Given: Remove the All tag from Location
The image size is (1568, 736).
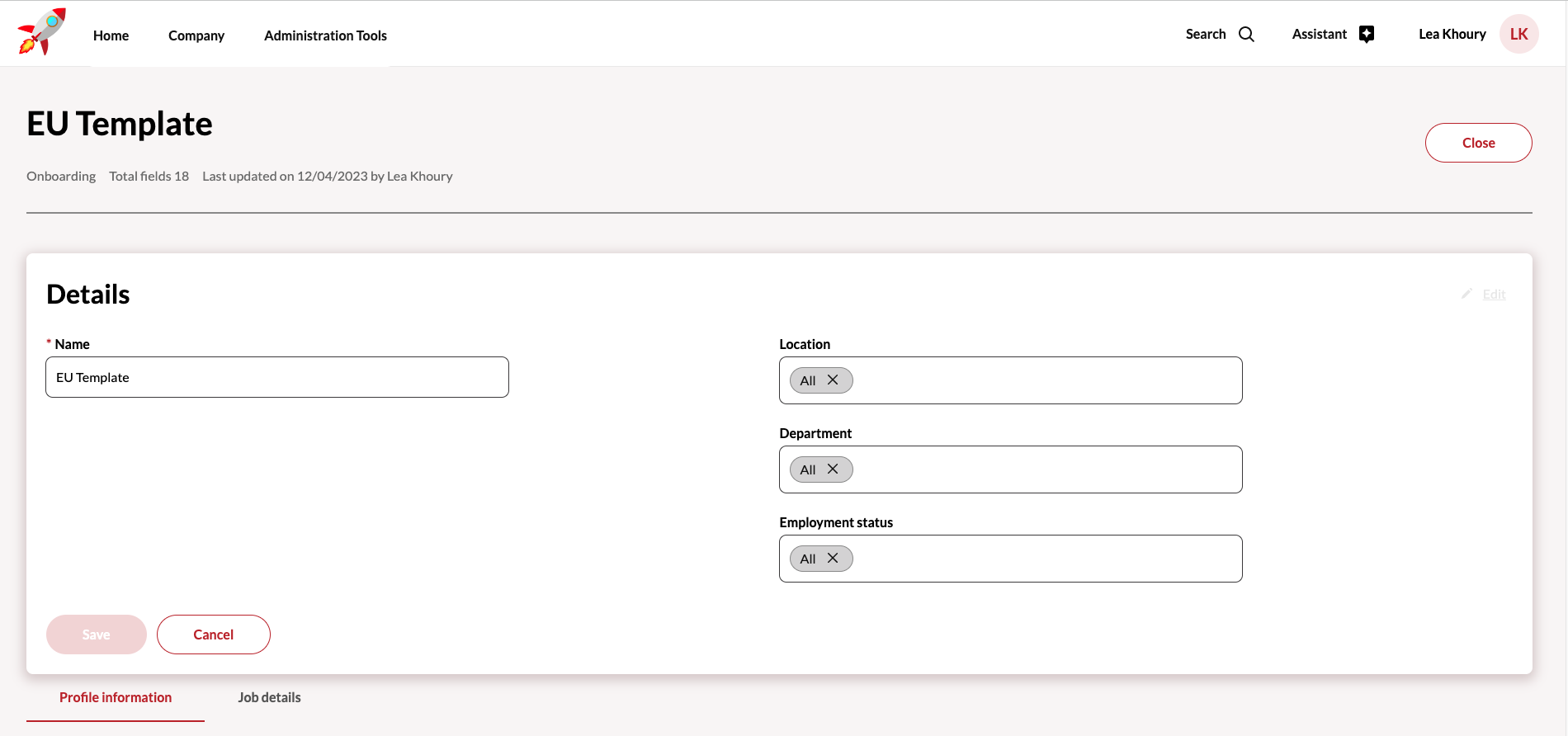Looking at the screenshot, I should point(833,380).
